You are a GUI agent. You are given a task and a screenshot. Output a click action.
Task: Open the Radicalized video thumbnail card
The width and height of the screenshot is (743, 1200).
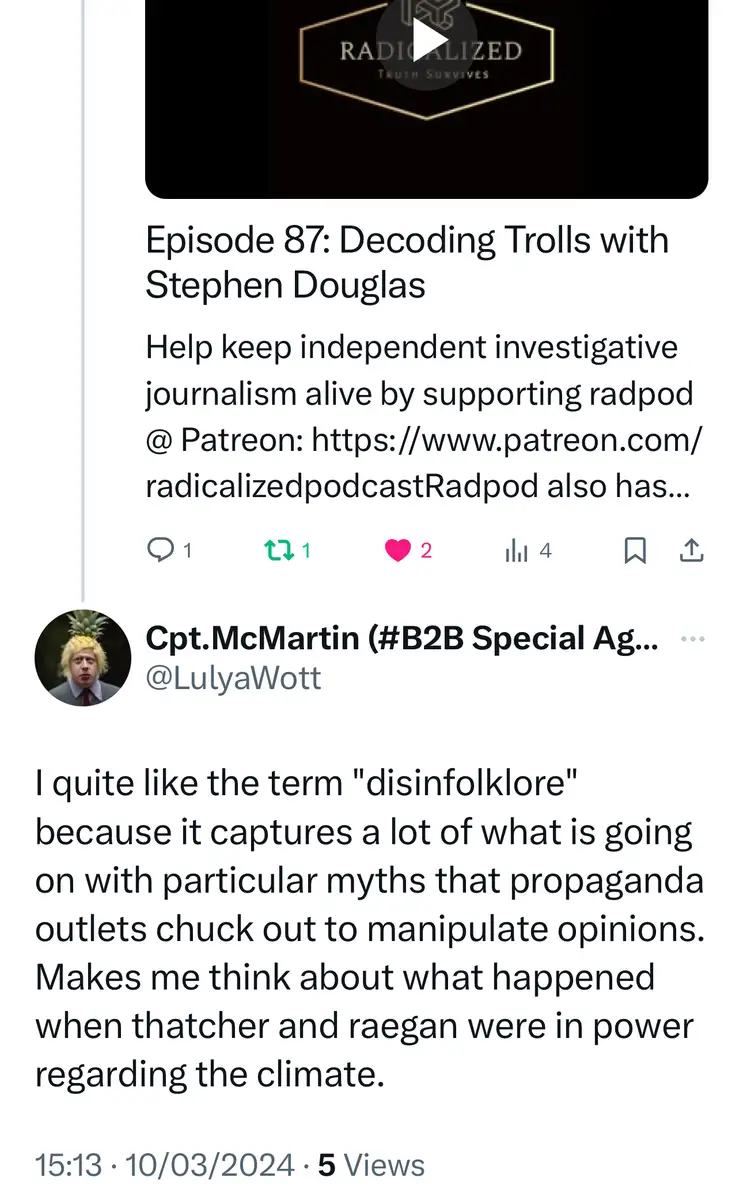[600, 120]
